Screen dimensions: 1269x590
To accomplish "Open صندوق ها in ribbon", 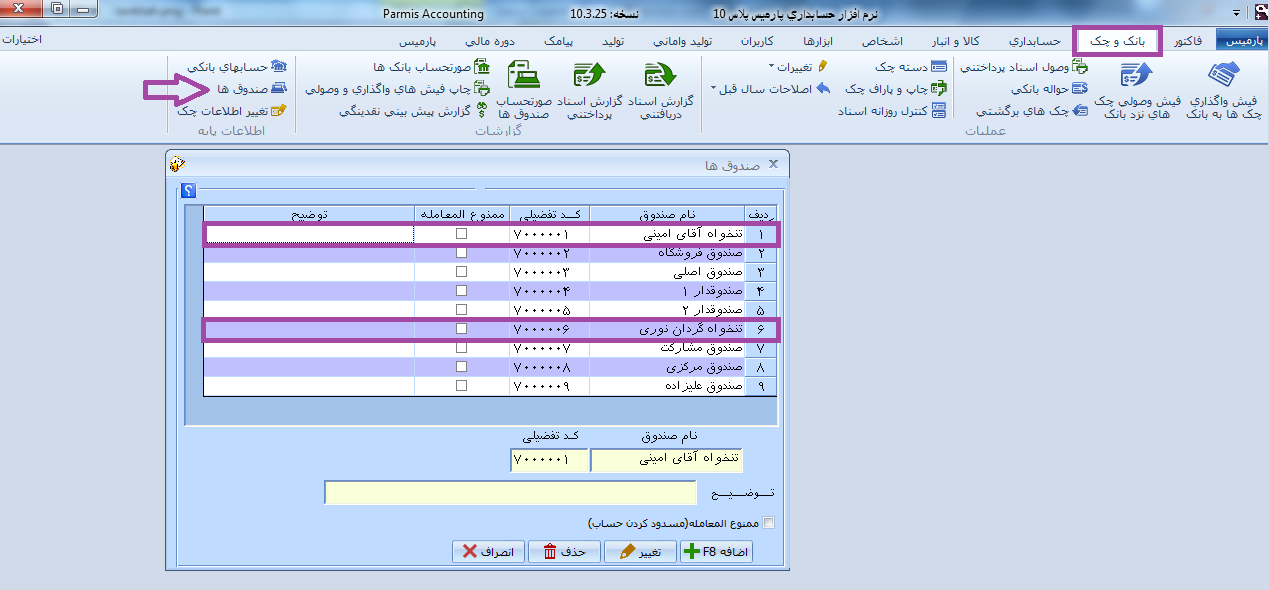I will coord(251,89).
